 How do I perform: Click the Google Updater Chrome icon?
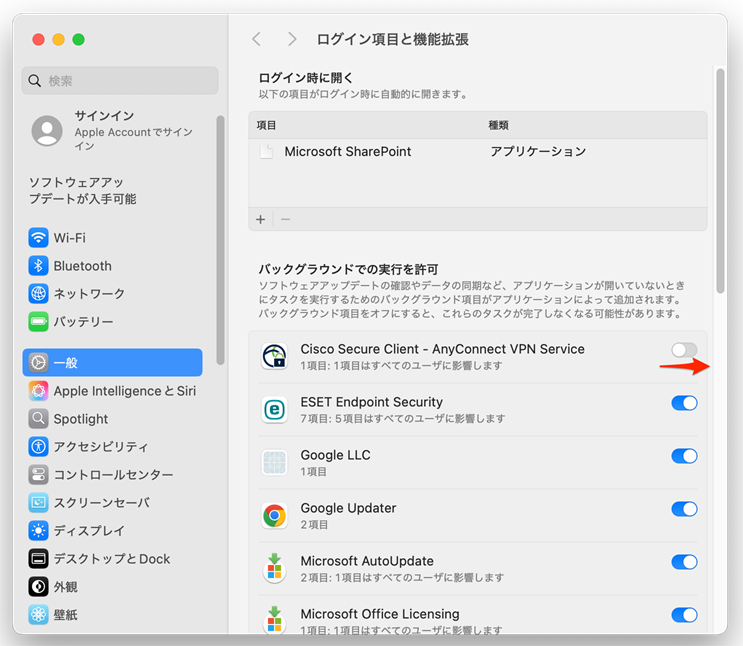click(274, 516)
